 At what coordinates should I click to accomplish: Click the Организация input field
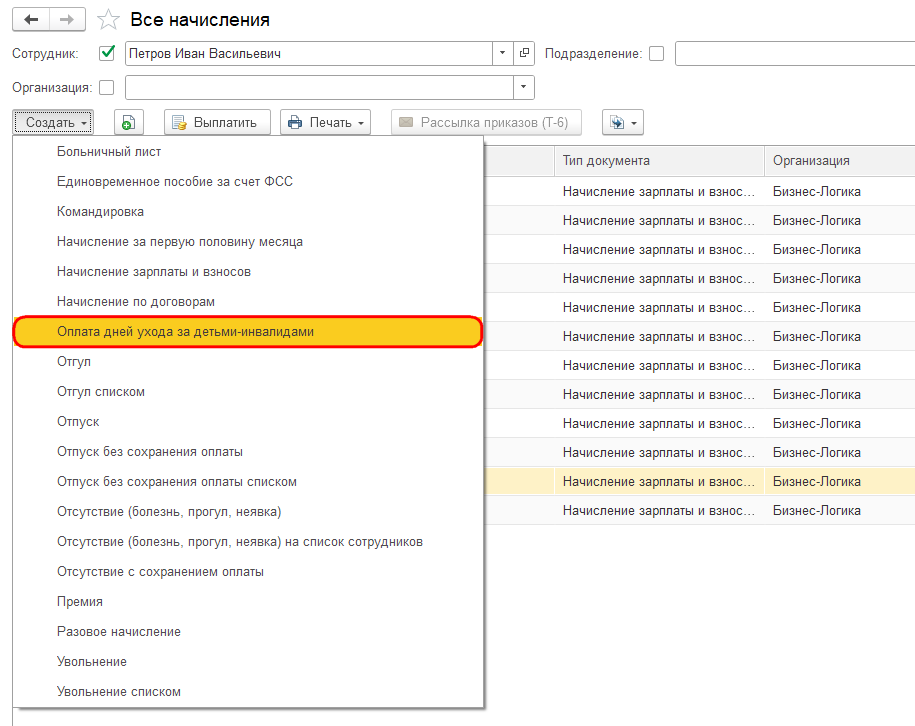click(x=319, y=88)
